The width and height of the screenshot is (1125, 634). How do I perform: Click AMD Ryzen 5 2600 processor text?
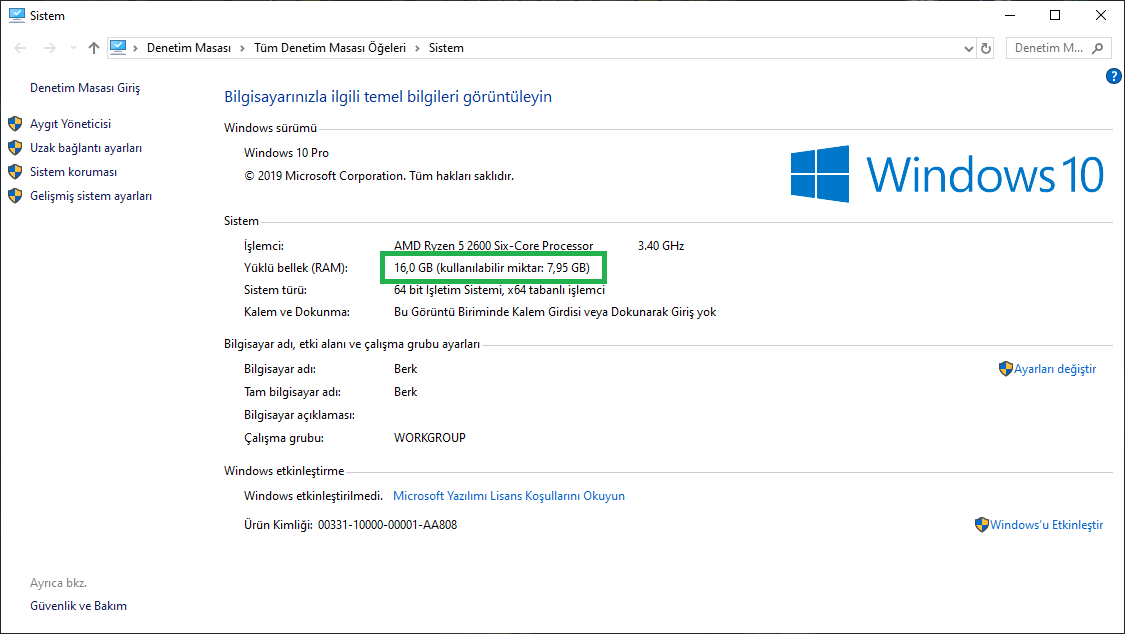(494, 246)
